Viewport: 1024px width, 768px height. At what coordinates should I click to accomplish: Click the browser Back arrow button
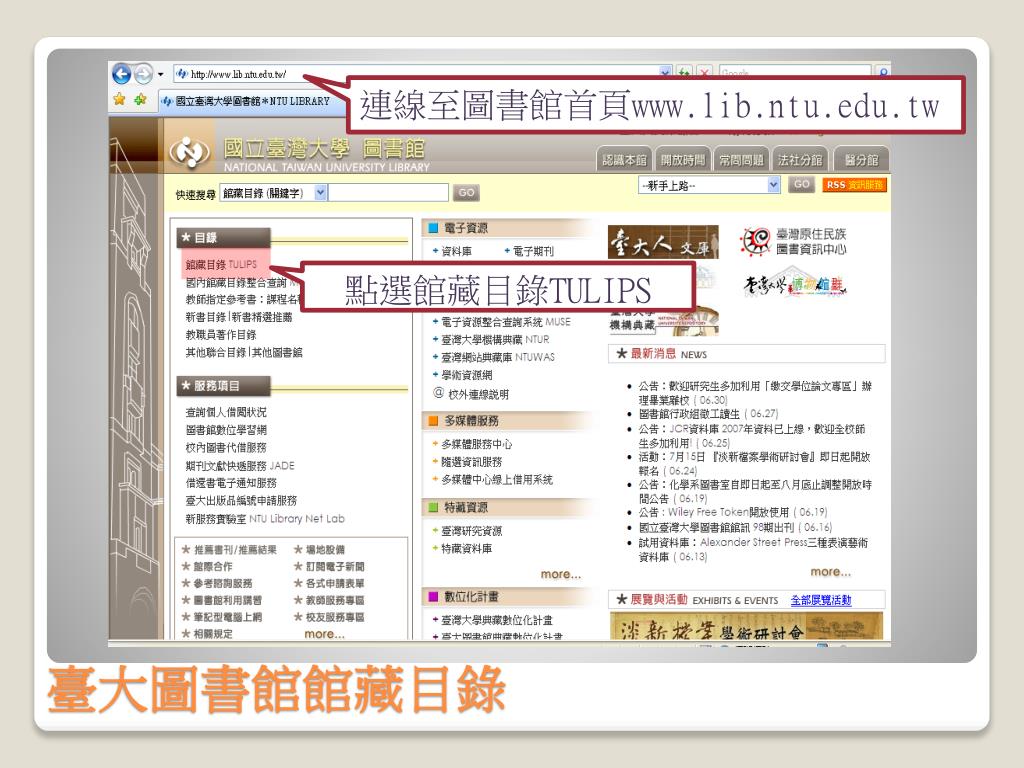(121, 74)
